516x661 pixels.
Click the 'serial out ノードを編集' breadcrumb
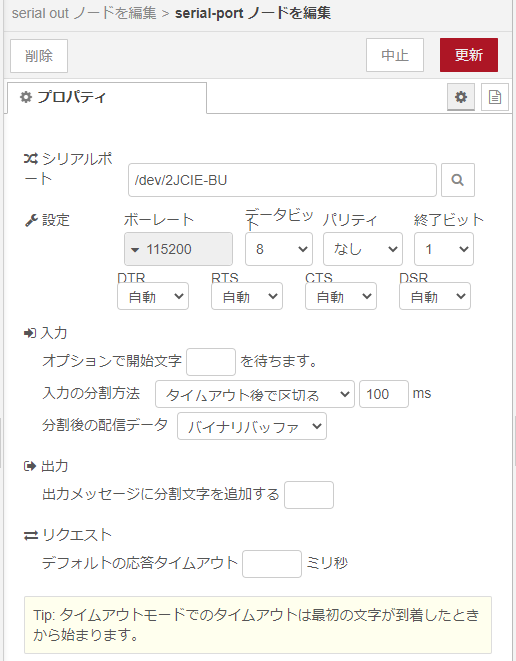click(x=84, y=13)
